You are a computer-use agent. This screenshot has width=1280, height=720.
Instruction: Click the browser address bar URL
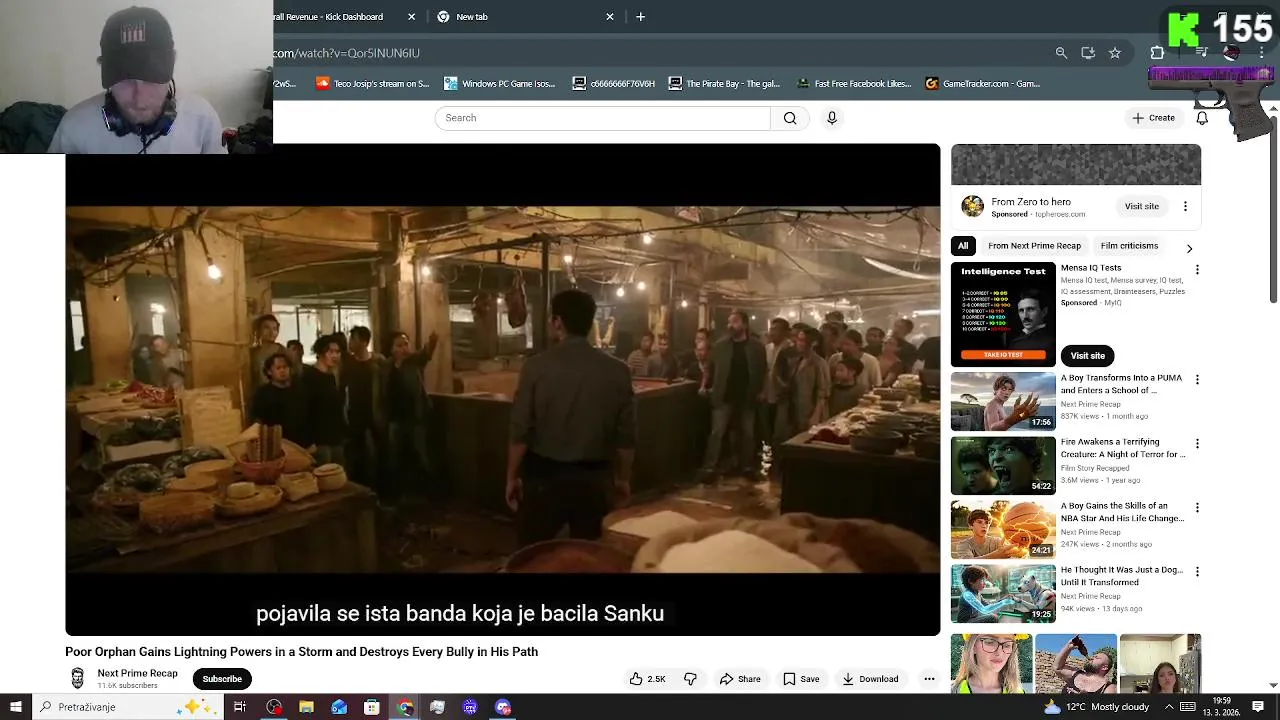point(346,53)
